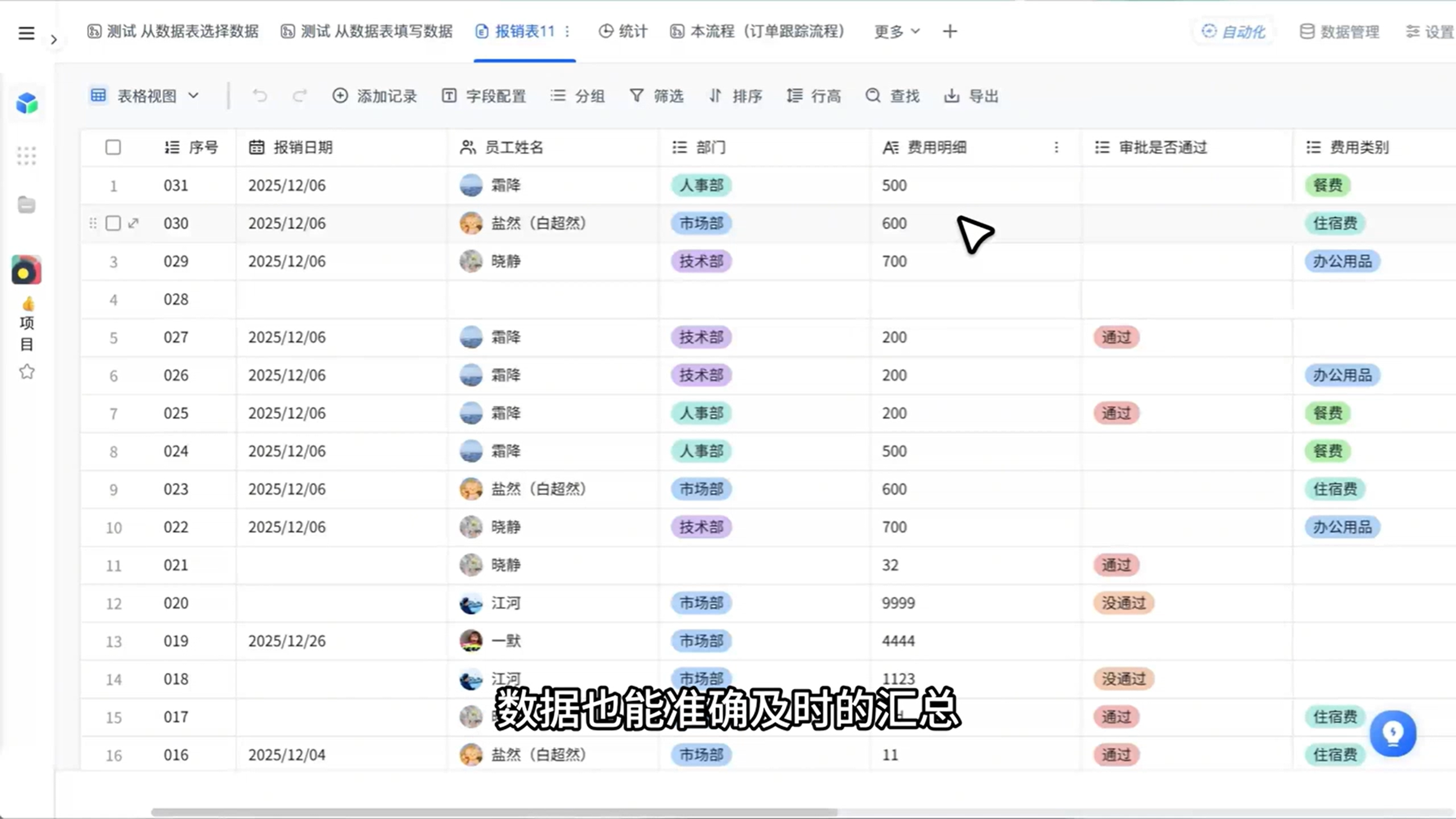Click the blue lightbulb help button

point(1393,733)
